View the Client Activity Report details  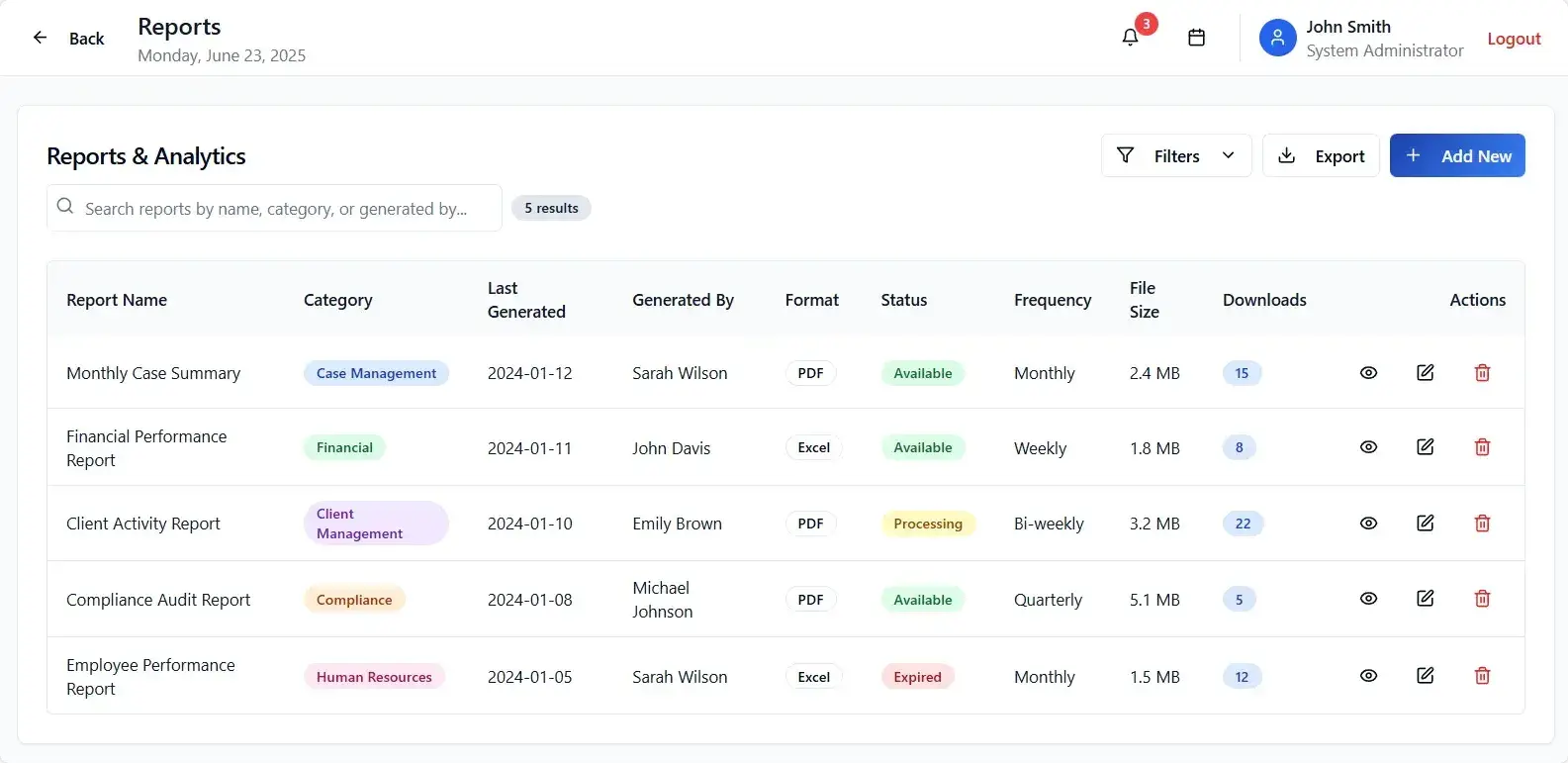1368,524
